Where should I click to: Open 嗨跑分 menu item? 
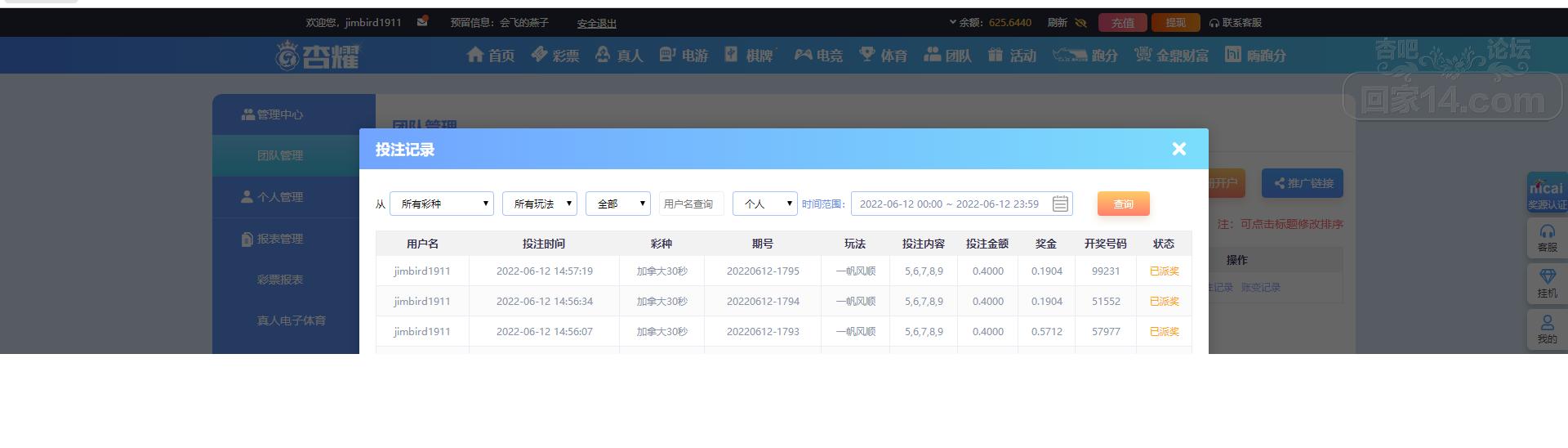click(1255, 55)
